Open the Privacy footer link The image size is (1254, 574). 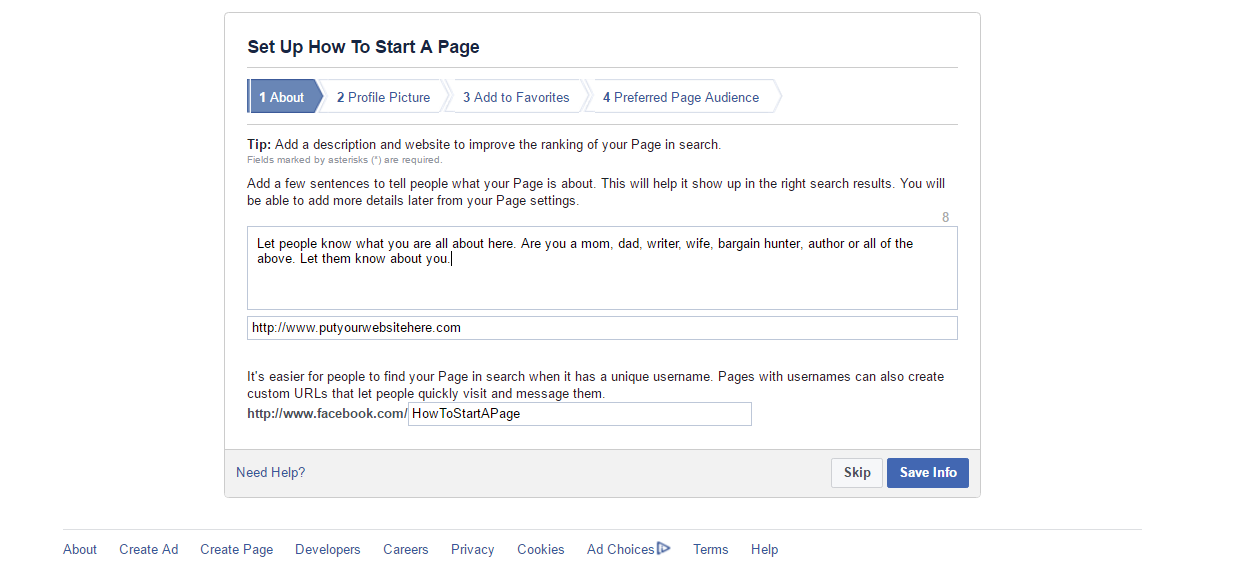[x=473, y=549]
